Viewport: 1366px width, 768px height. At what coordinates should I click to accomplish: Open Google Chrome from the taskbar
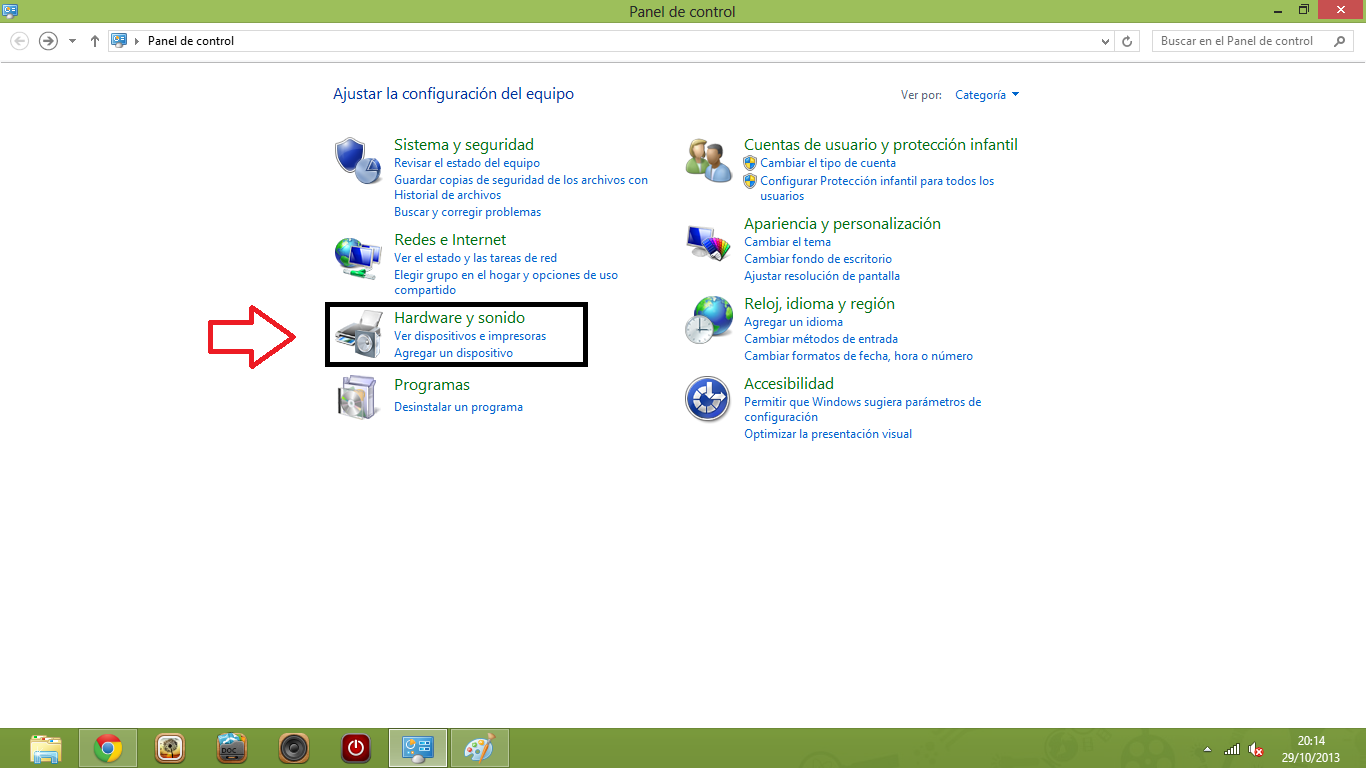pos(108,748)
